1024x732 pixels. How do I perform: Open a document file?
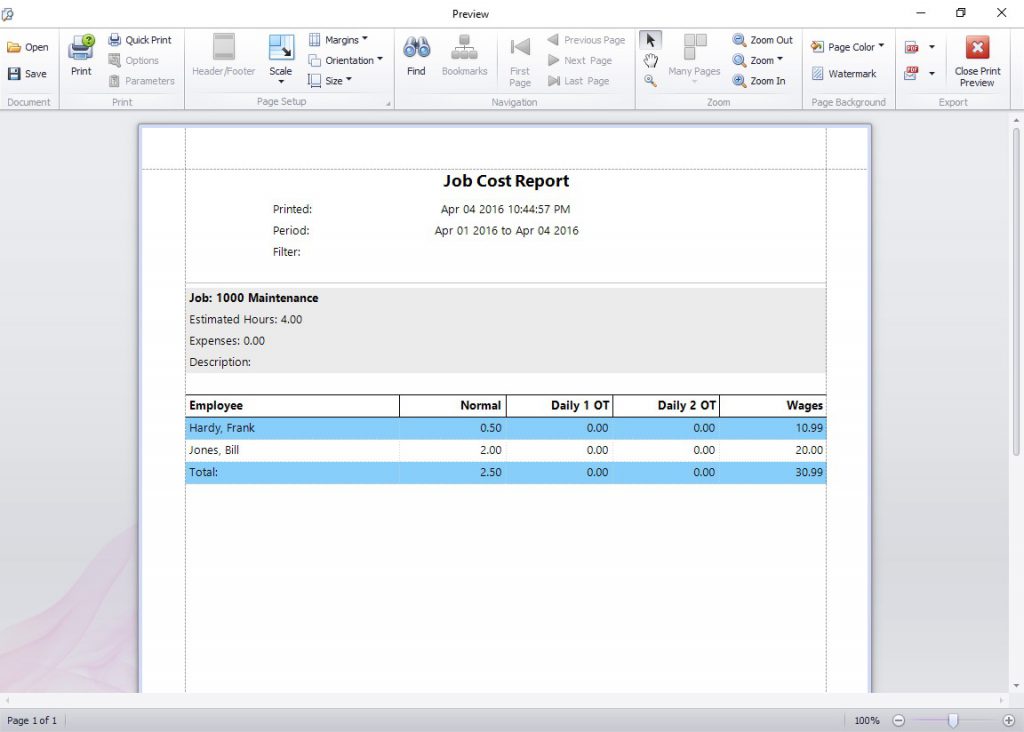coord(28,47)
